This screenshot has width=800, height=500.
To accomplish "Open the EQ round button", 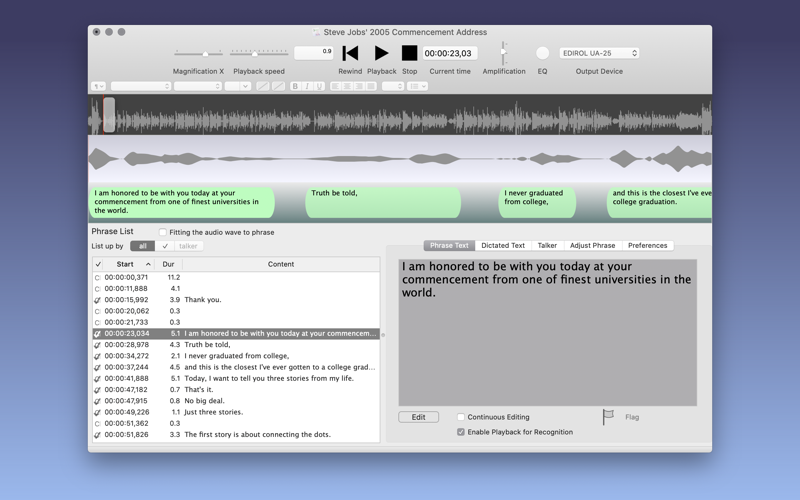I will pyautogui.click(x=542, y=53).
